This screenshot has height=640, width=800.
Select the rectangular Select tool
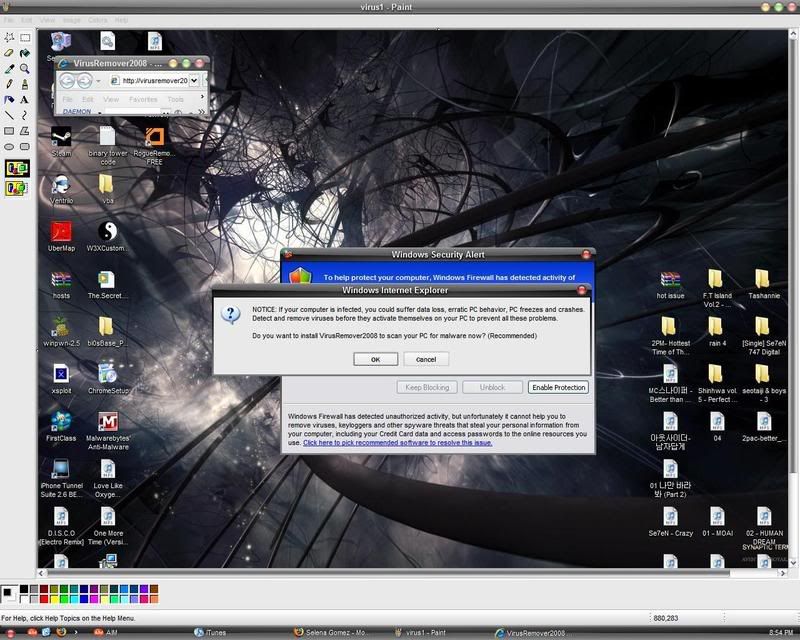(24, 37)
